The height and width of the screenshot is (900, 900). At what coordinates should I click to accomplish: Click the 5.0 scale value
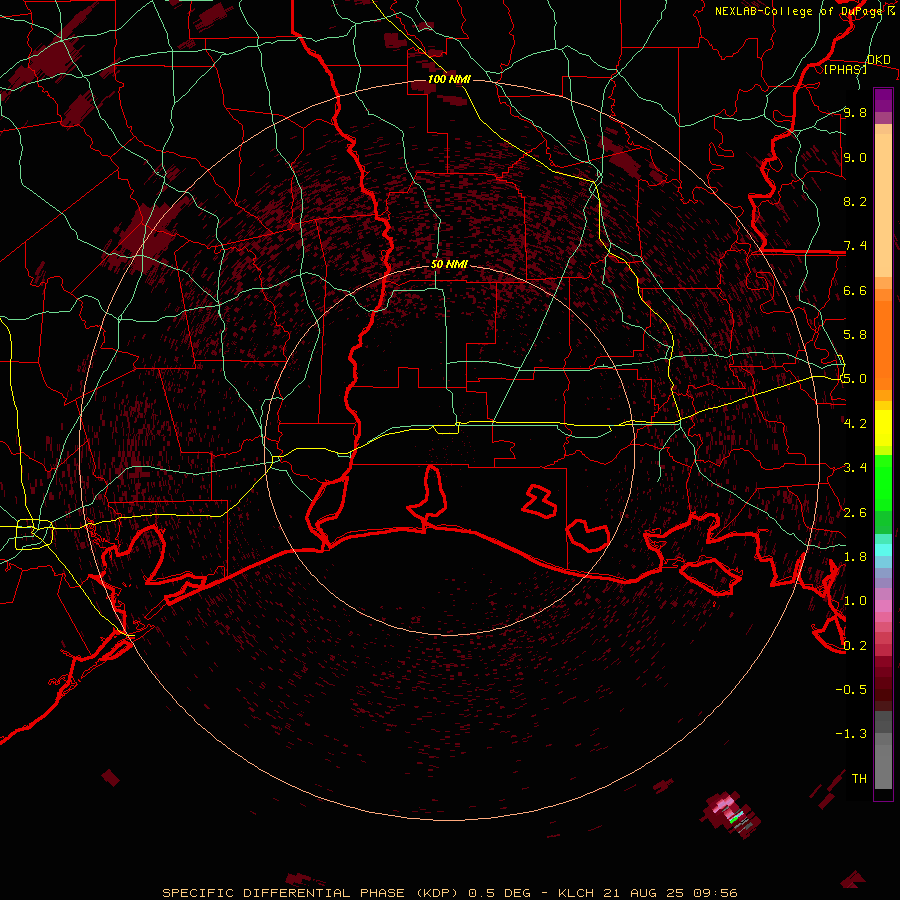click(855, 379)
